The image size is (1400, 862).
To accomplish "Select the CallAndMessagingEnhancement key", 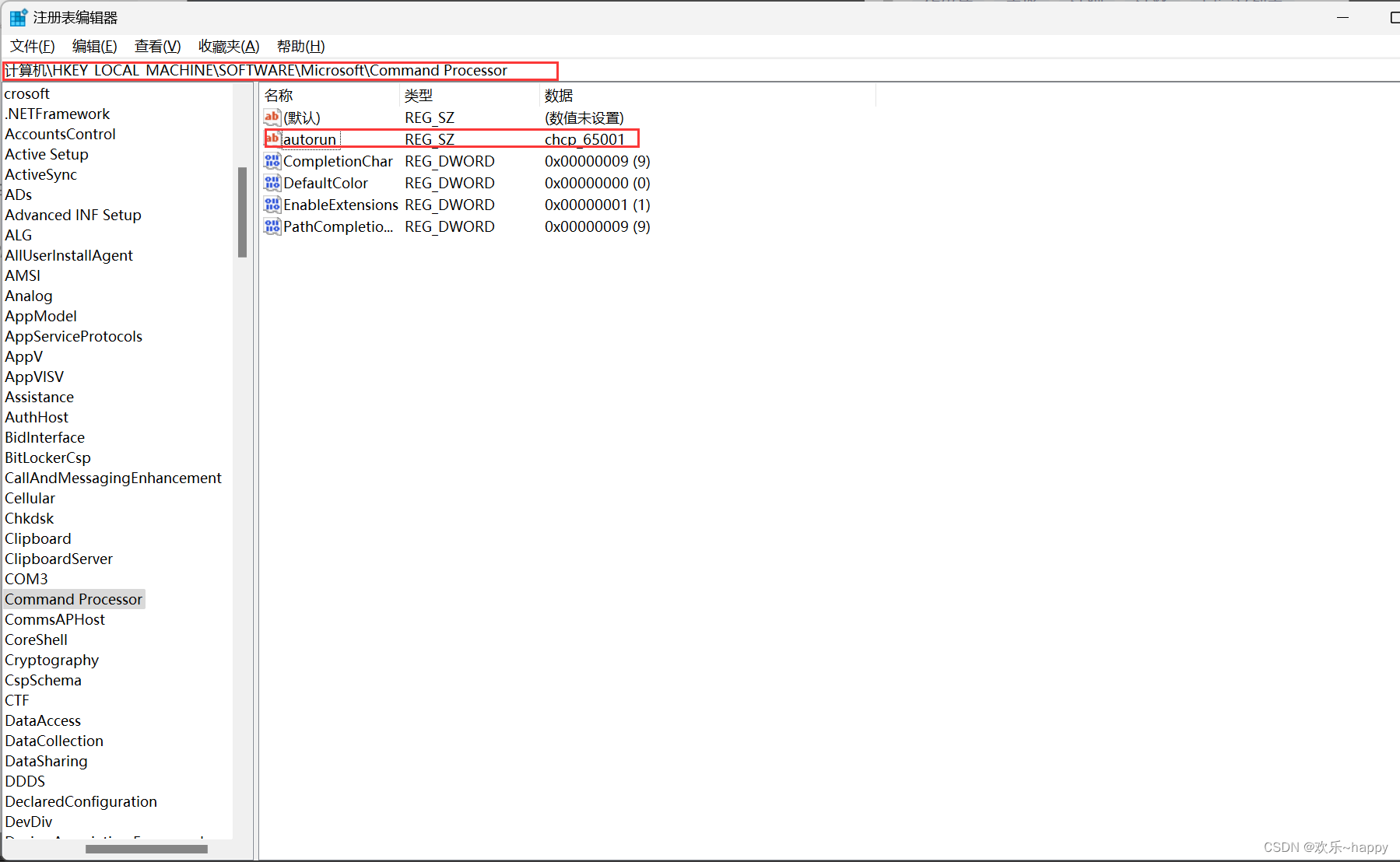I will (x=113, y=478).
